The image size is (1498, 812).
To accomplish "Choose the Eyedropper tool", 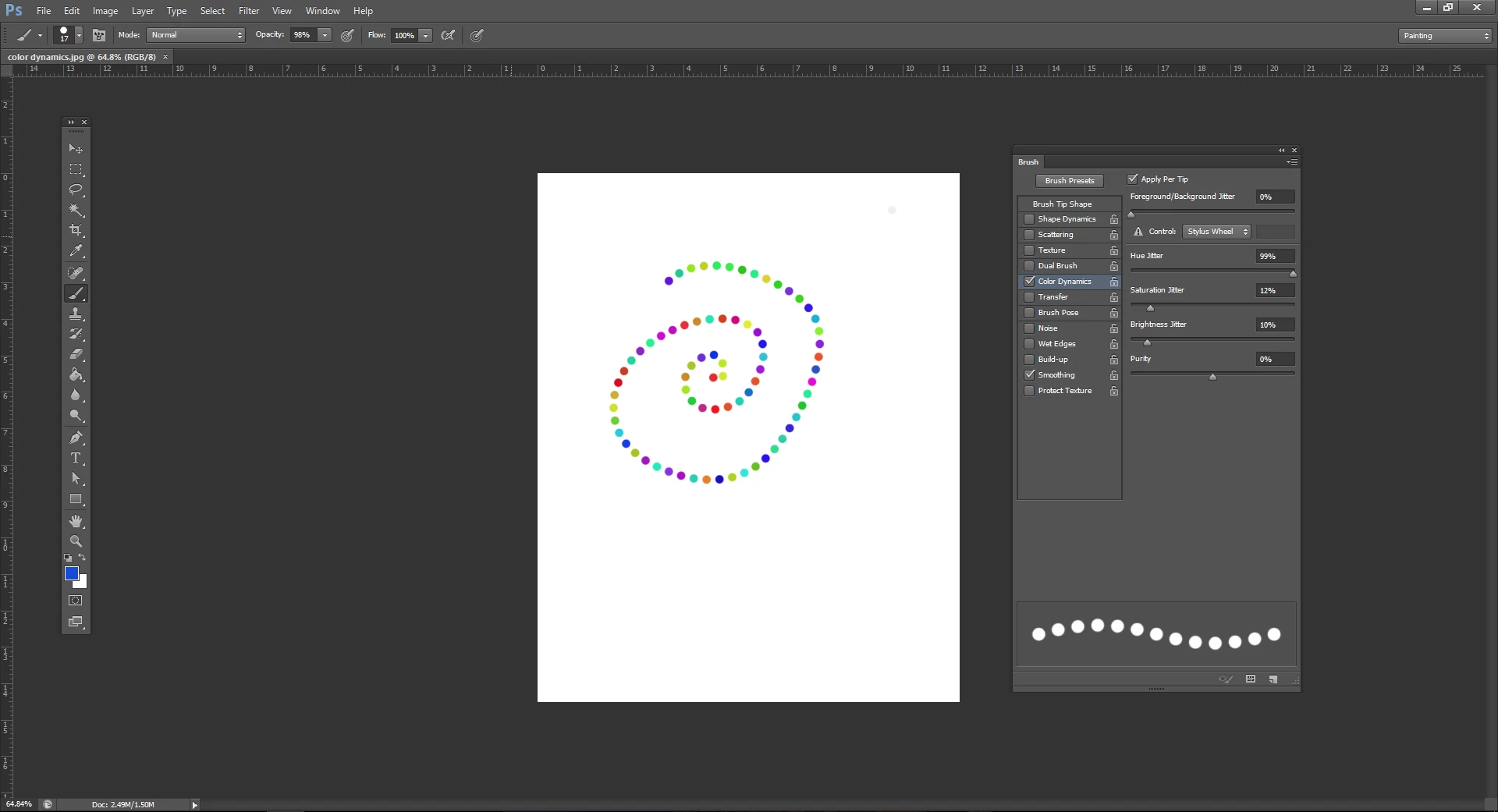I will pyautogui.click(x=76, y=250).
